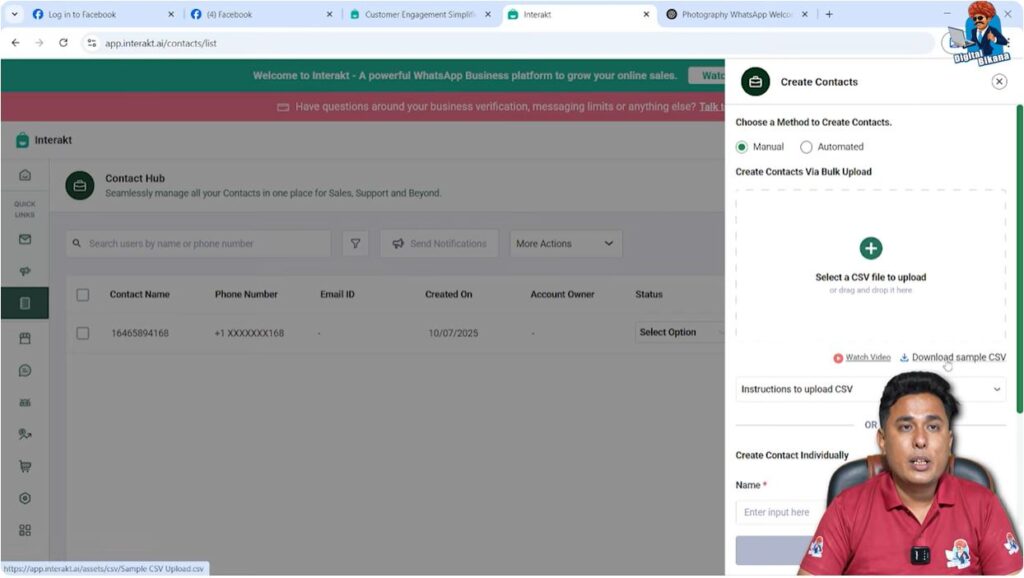The width and height of the screenshot is (1024, 578).
Task: Click the Send Notifications button
Action: (x=440, y=244)
